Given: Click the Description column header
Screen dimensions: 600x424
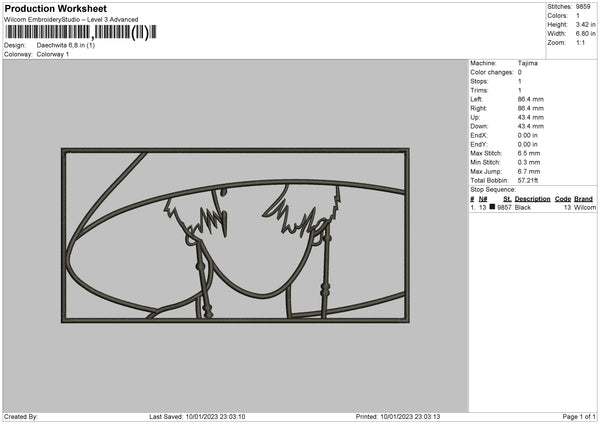Looking at the screenshot, I should point(532,199).
